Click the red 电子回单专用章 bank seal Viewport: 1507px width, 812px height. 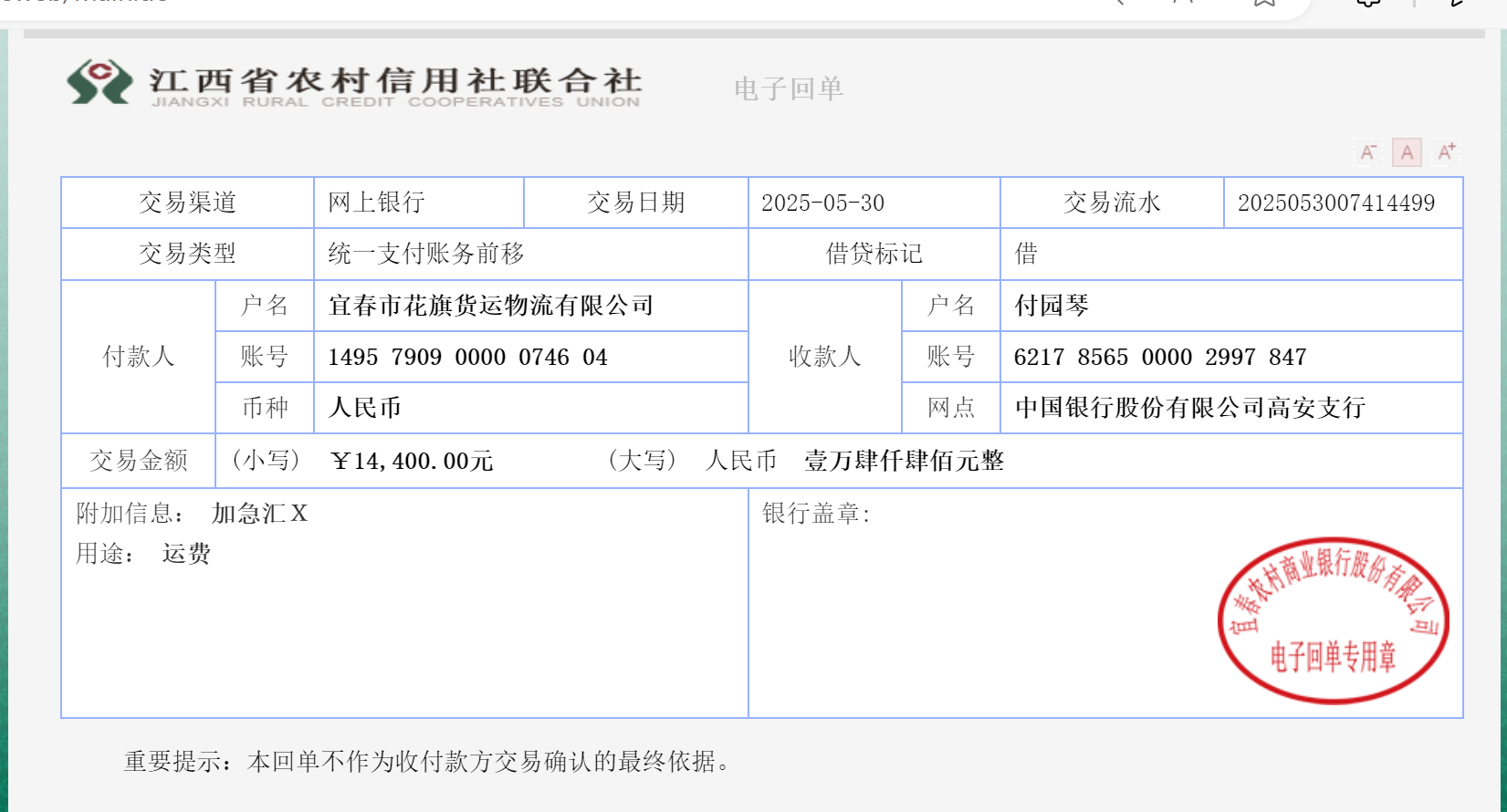1333,620
